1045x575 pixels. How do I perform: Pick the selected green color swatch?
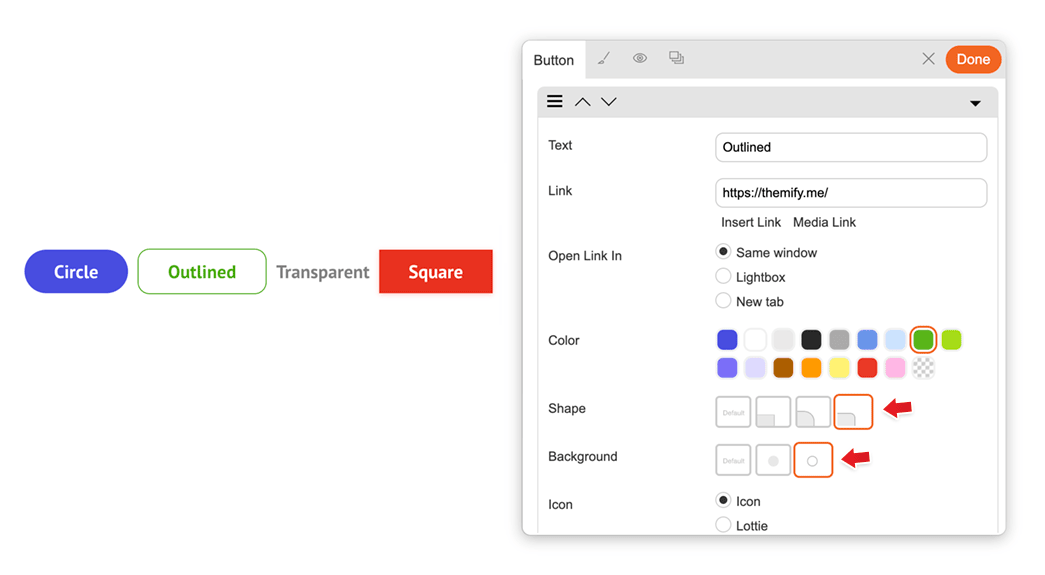pyautogui.click(x=923, y=340)
